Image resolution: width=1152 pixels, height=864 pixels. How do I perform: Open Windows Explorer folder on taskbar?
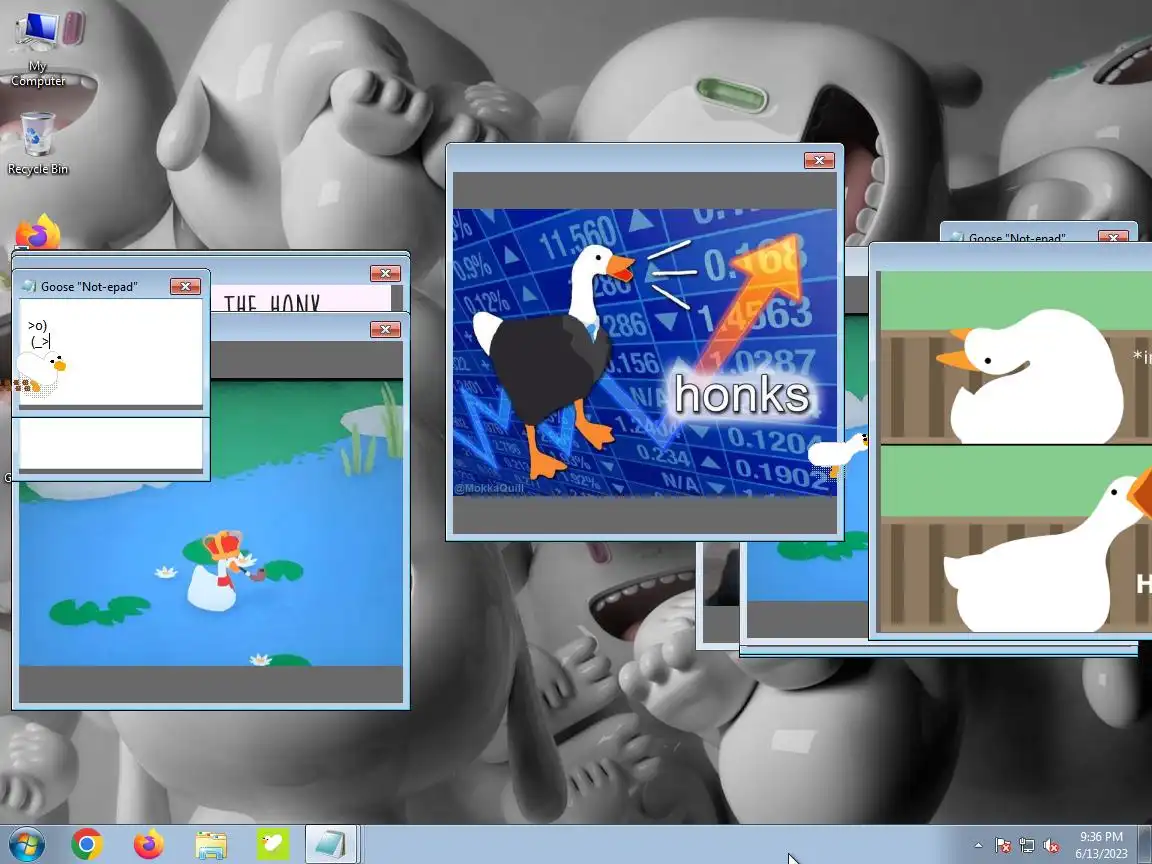(x=211, y=845)
